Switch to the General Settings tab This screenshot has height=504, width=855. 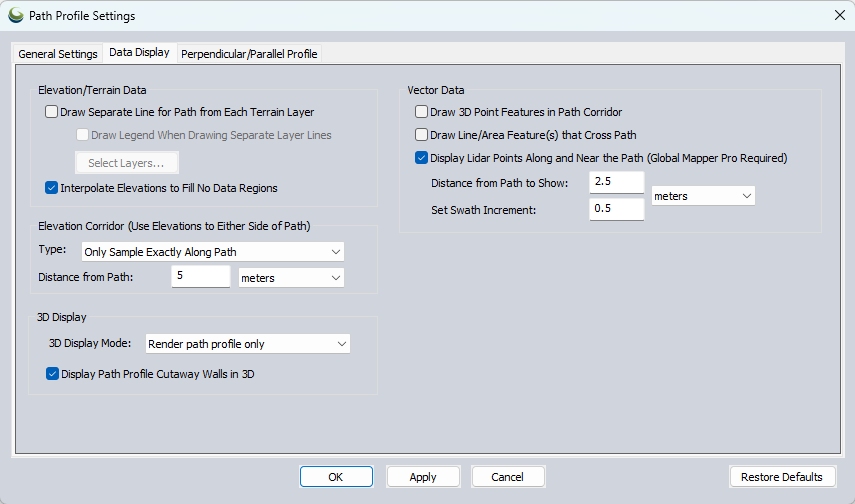point(58,54)
